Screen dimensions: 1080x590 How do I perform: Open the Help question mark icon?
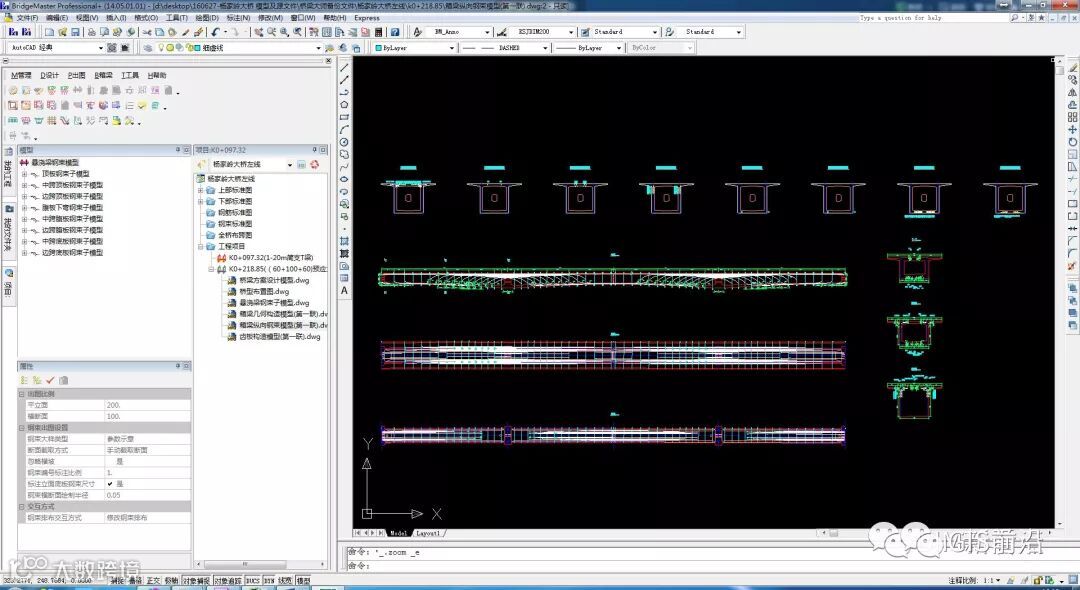coord(395,32)
